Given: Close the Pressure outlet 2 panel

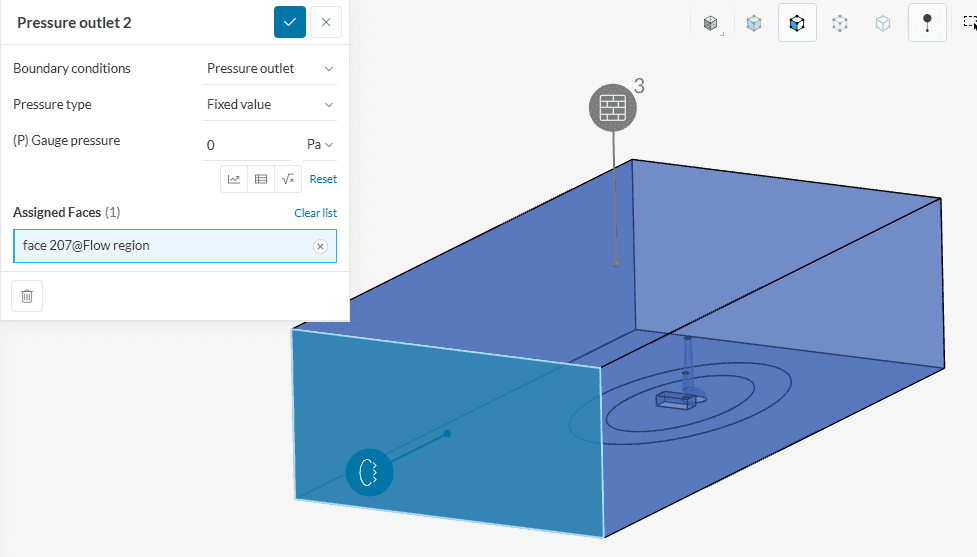Looking at the screenshot, I should [326, 22].
